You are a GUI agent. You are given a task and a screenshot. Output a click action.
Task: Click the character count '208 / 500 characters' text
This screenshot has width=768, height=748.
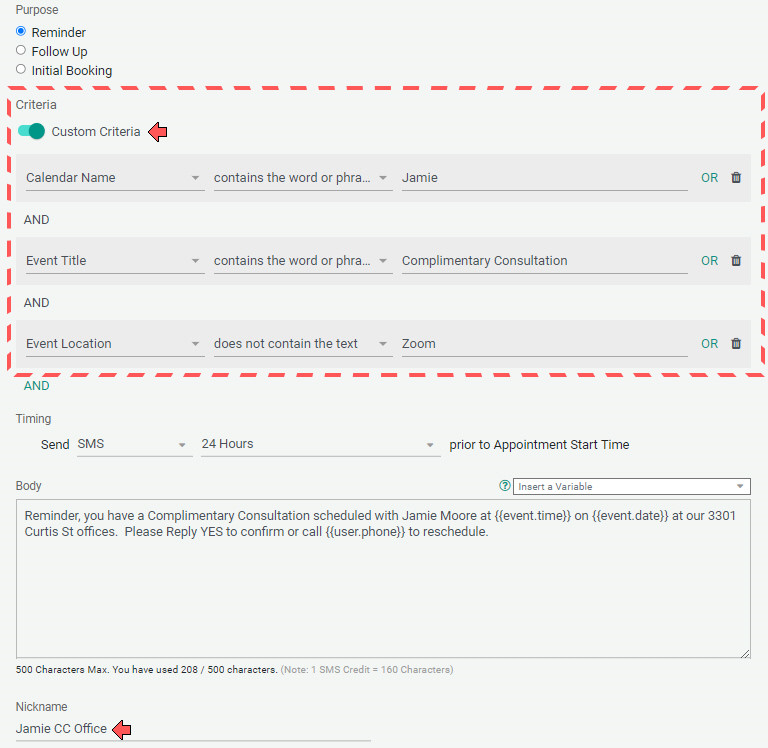click(x=229, y=669)
